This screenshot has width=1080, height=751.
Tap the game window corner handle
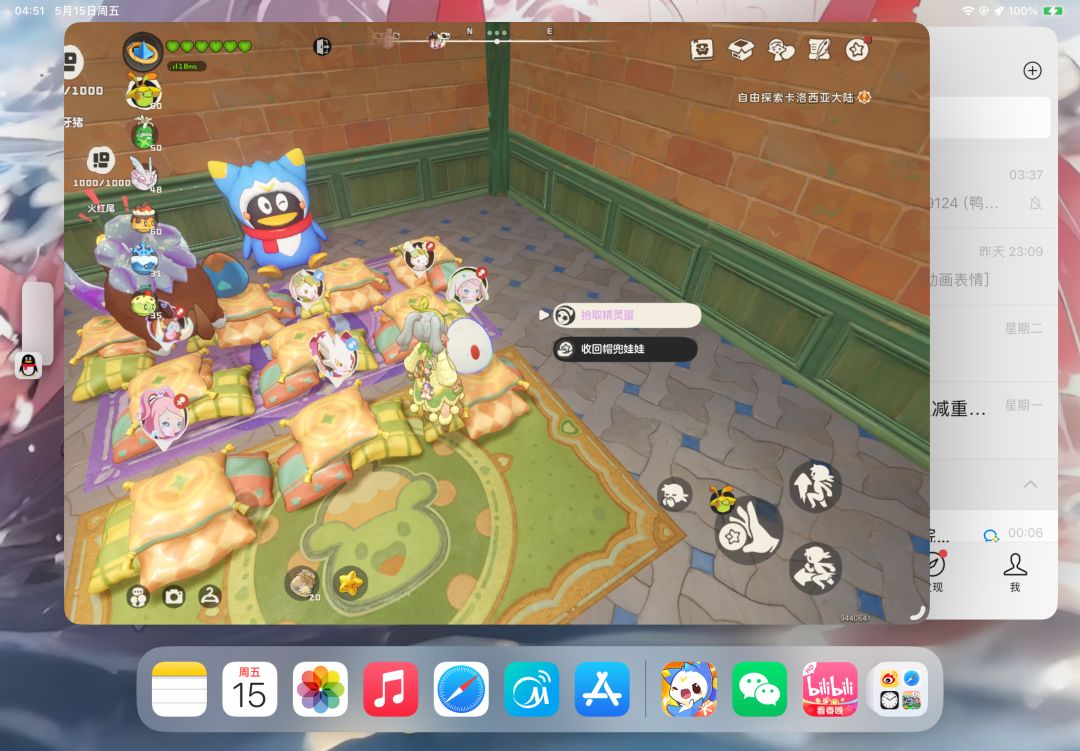pos(918,612)
